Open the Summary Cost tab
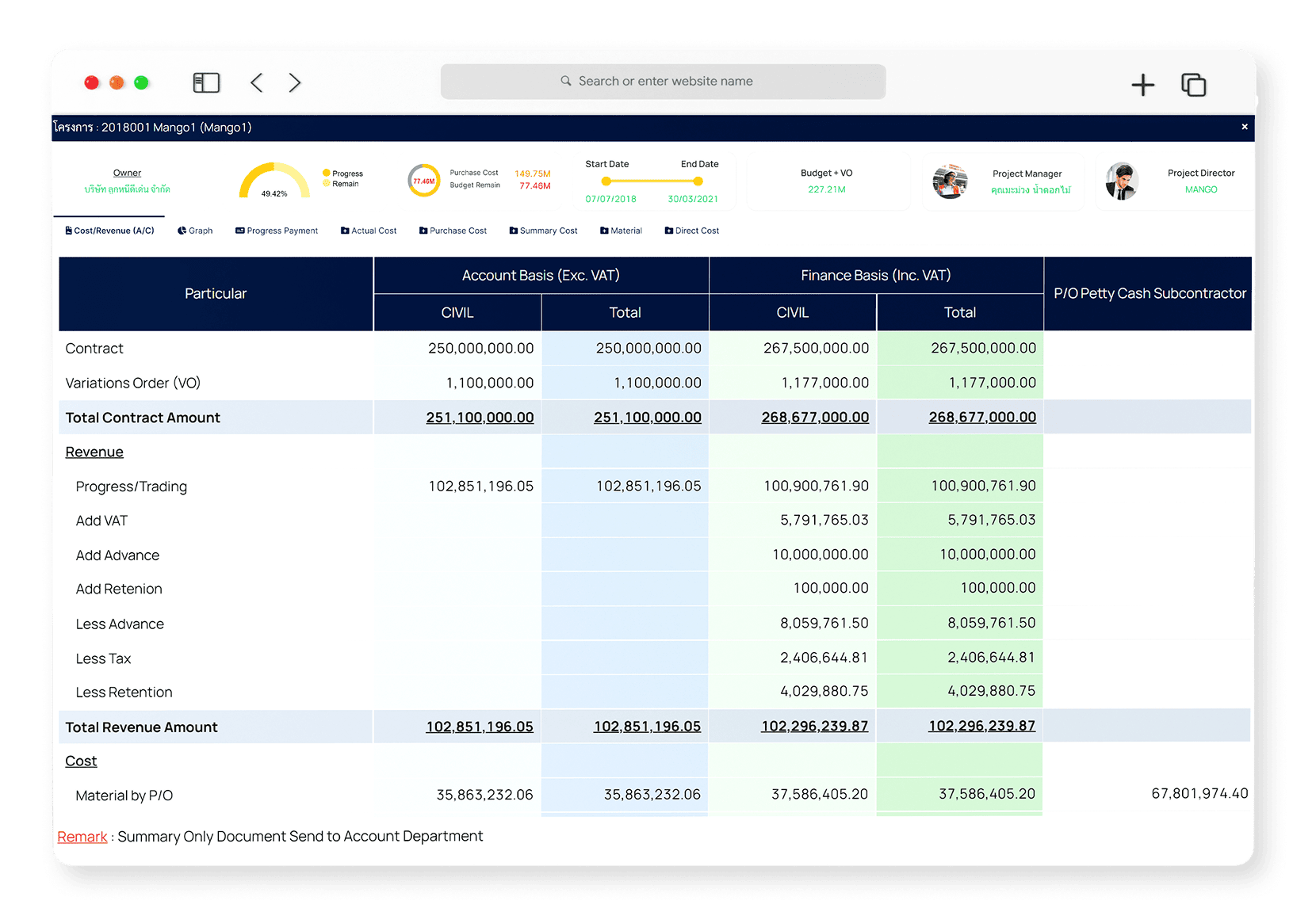The image size is (1316, 912). click(543, 231)
